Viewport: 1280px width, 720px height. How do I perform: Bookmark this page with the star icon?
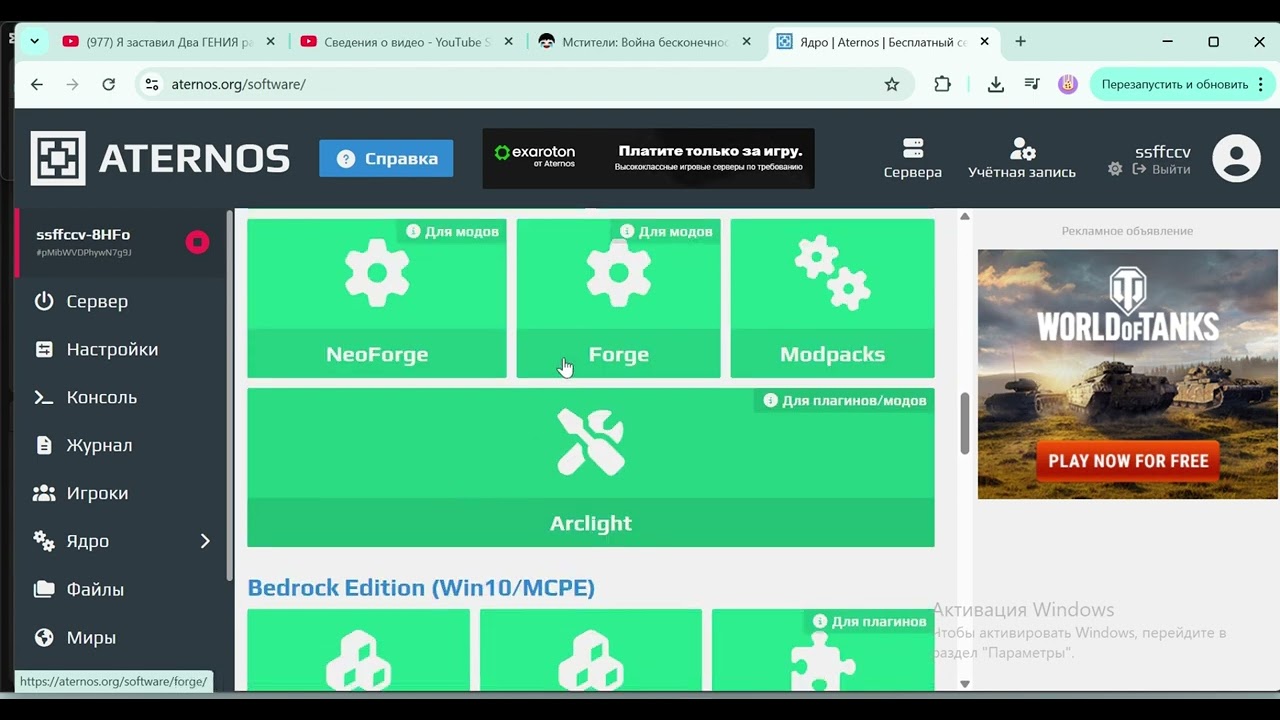point(892,85)
